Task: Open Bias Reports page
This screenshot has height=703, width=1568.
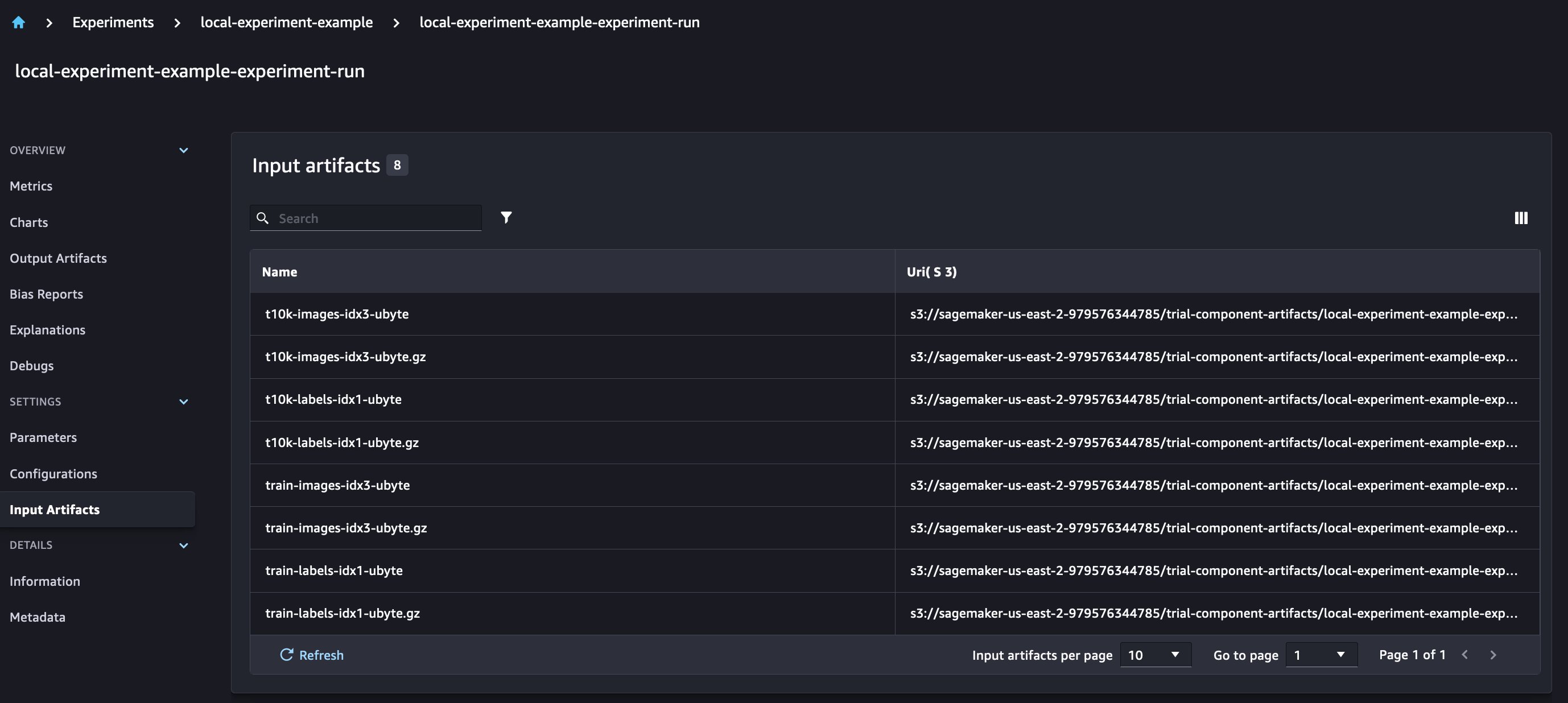Action: pos(46,294)
